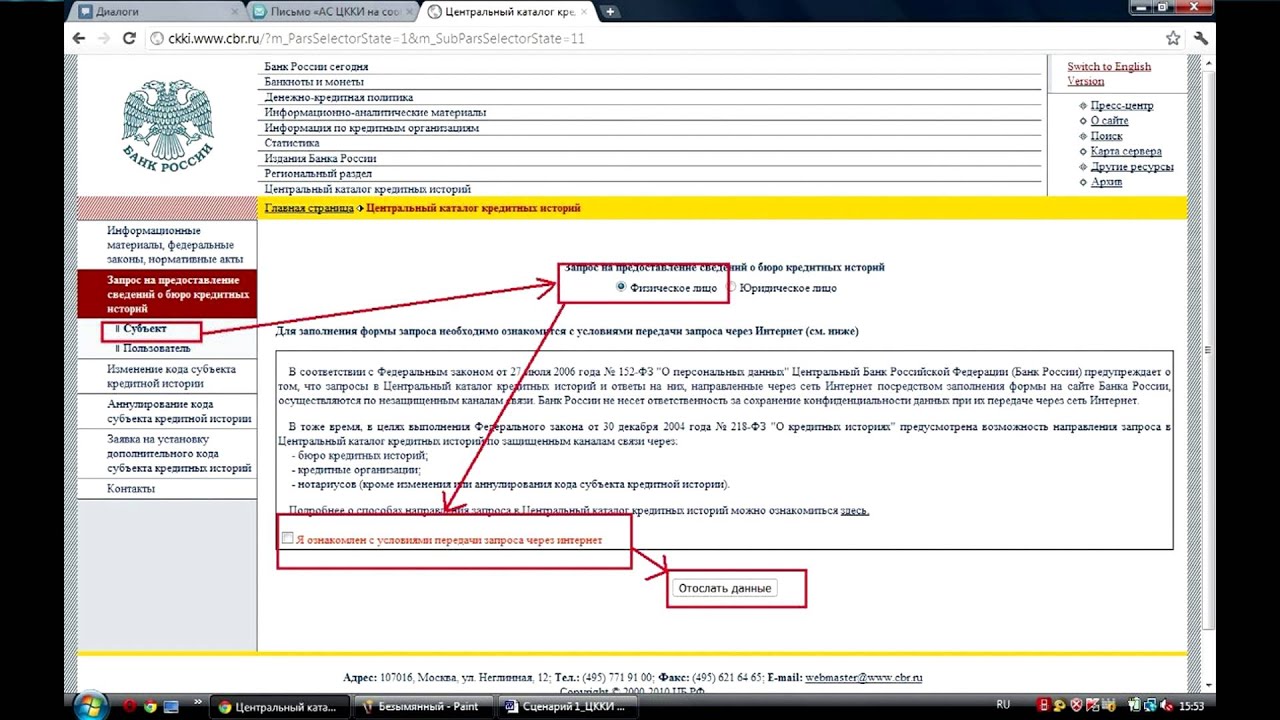
Task: Open Центральный каталог кредитных историй top menu item
Action: click(367, 189)
